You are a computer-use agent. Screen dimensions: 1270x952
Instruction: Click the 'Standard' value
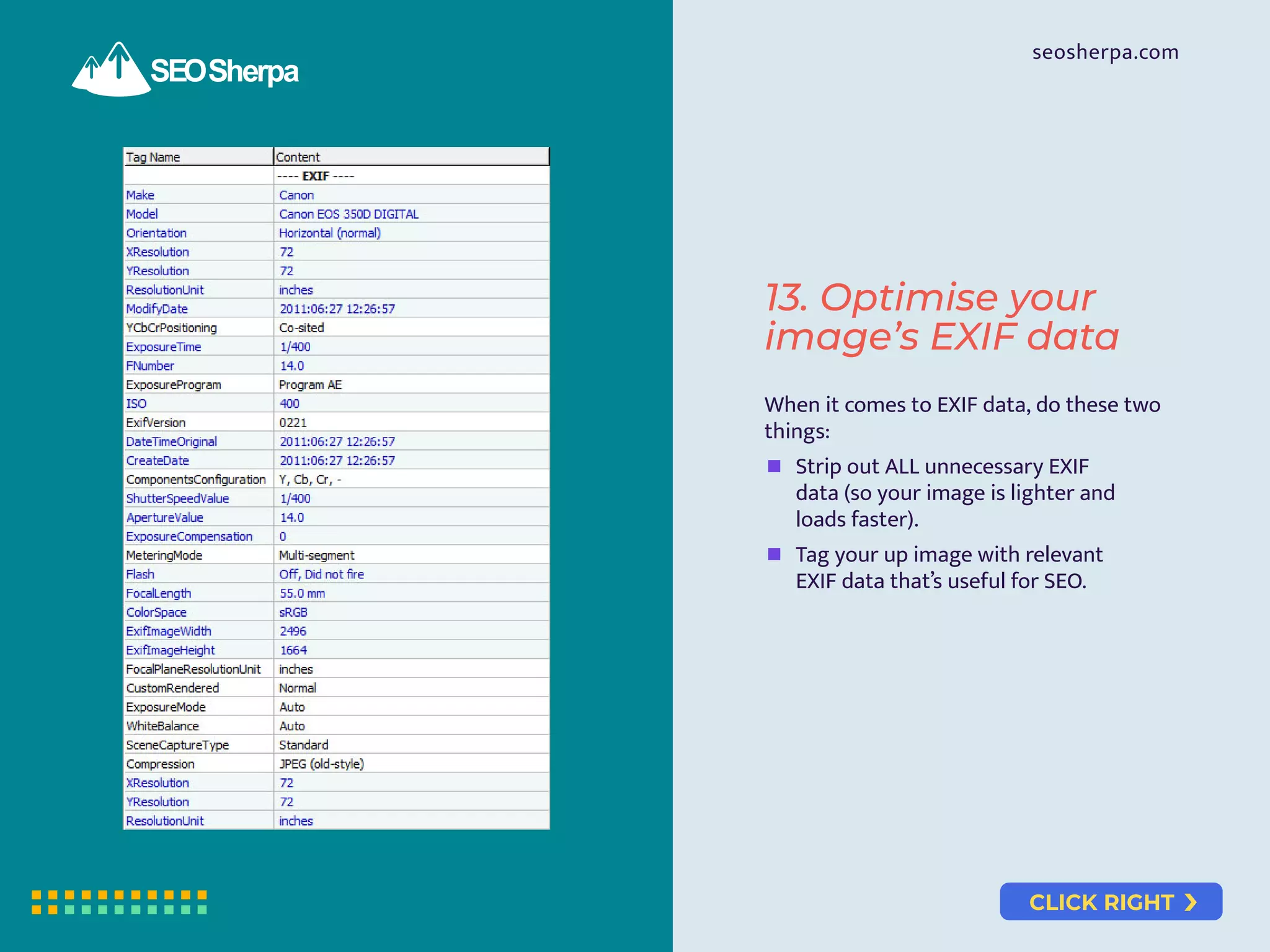[304, 745]
